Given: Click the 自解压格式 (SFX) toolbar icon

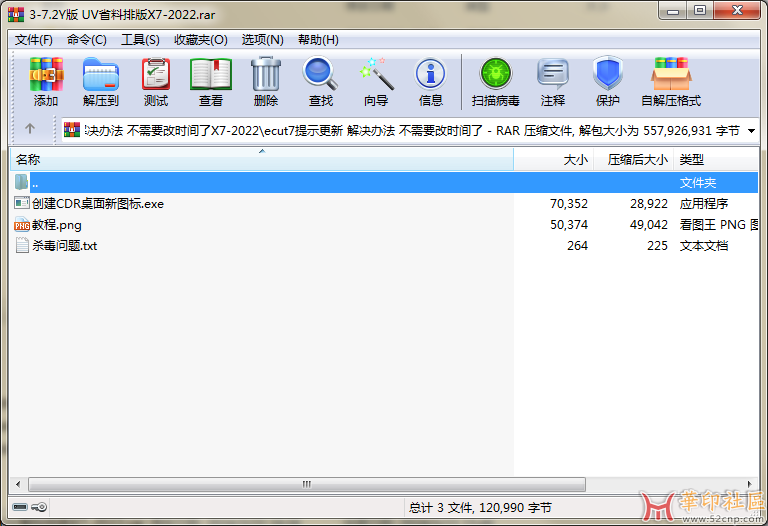Looking at the screenshot, I should pos(671,81).
